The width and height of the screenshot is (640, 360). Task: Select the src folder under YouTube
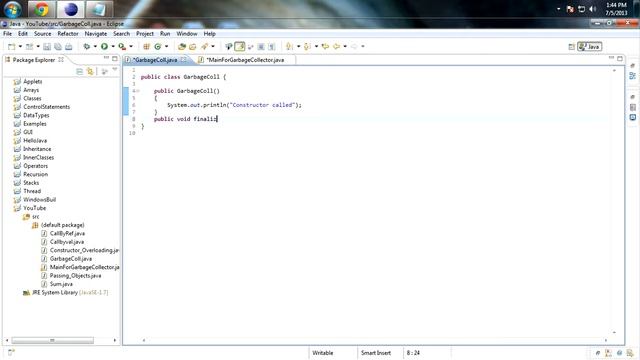click(36, 217)
